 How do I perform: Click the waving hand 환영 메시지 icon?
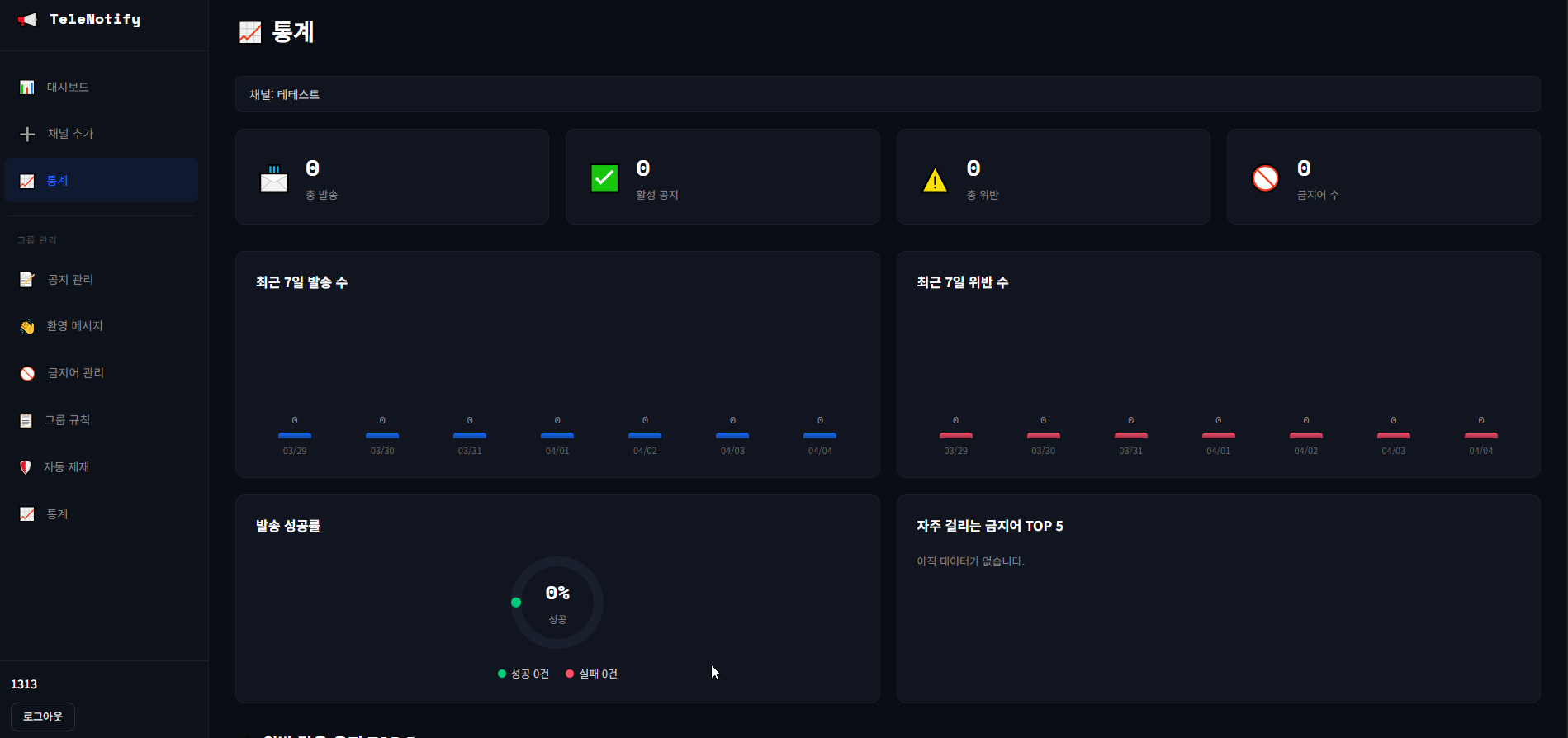pyautogui.click(x=27, y=327)
